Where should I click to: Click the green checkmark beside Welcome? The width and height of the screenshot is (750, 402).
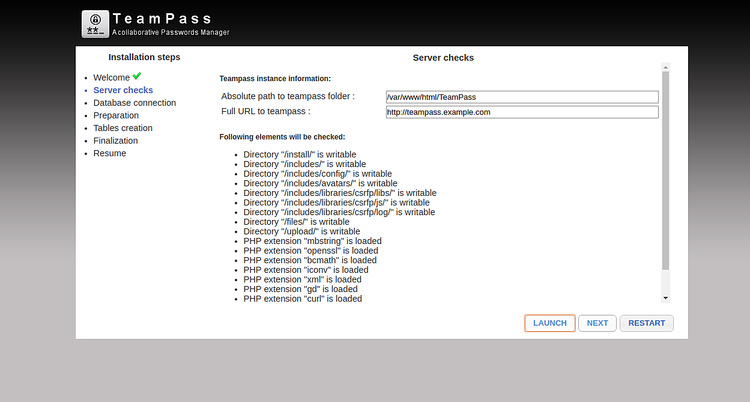(x=136, y=76)
